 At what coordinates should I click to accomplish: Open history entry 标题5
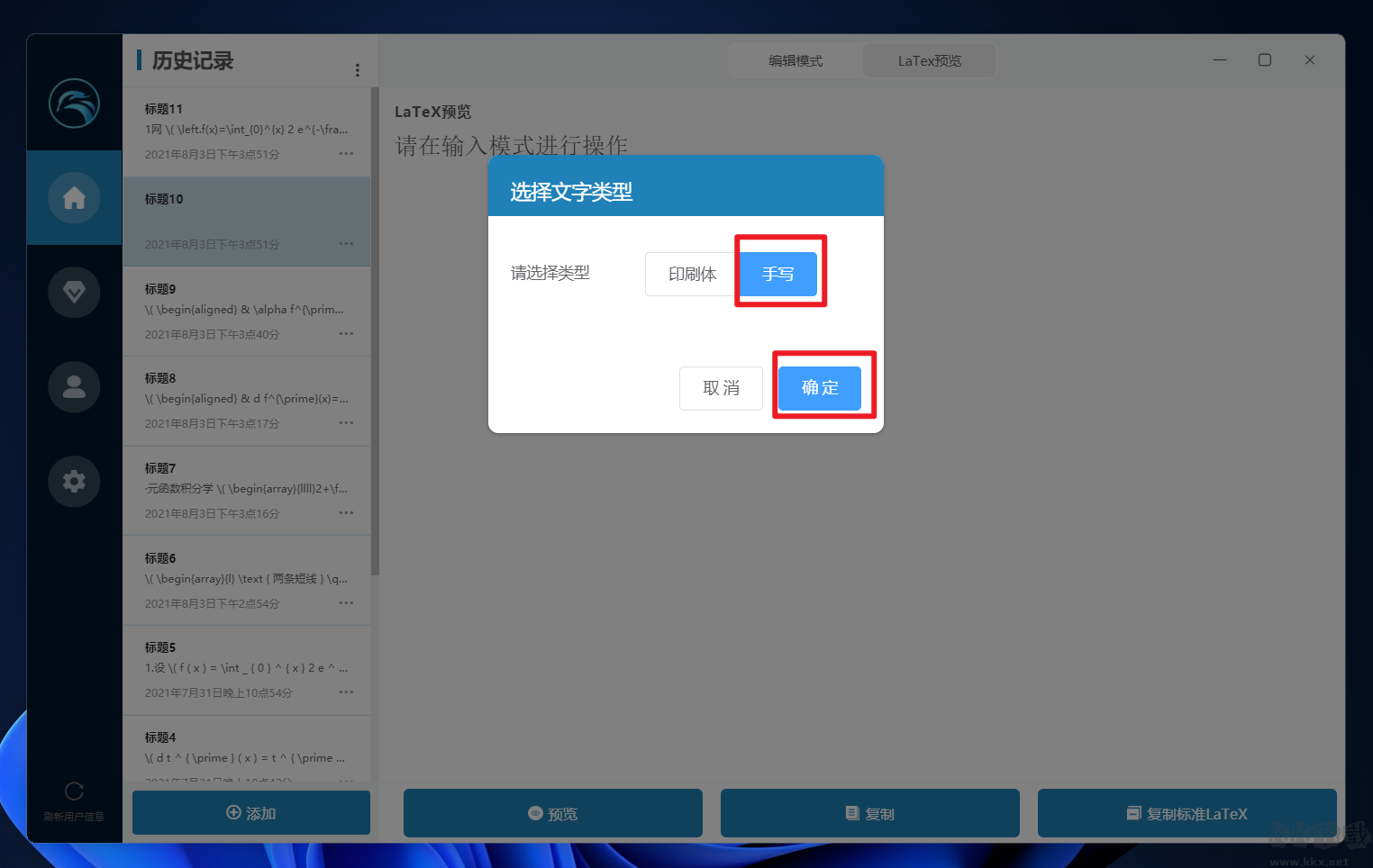click(x=246, y=671)
